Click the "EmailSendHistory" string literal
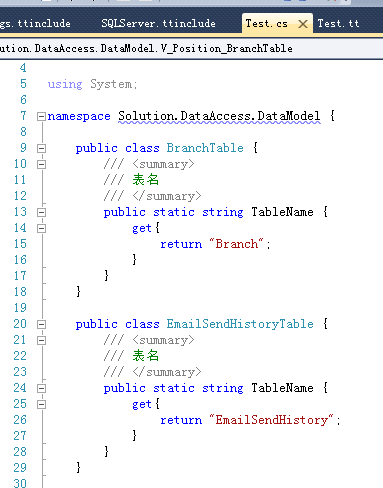Image resolution: width=383 pixels, height=488 pixels. [271, 420]
